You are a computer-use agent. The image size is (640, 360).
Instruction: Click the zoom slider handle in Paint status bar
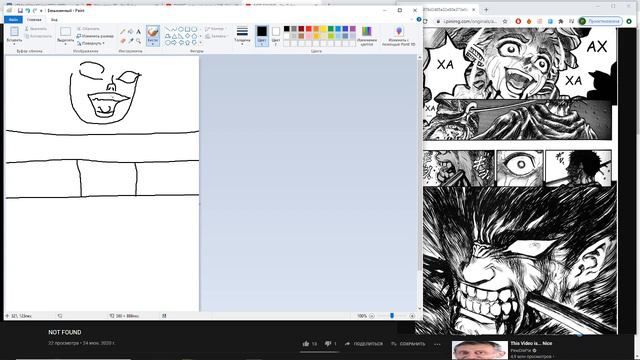392,316
